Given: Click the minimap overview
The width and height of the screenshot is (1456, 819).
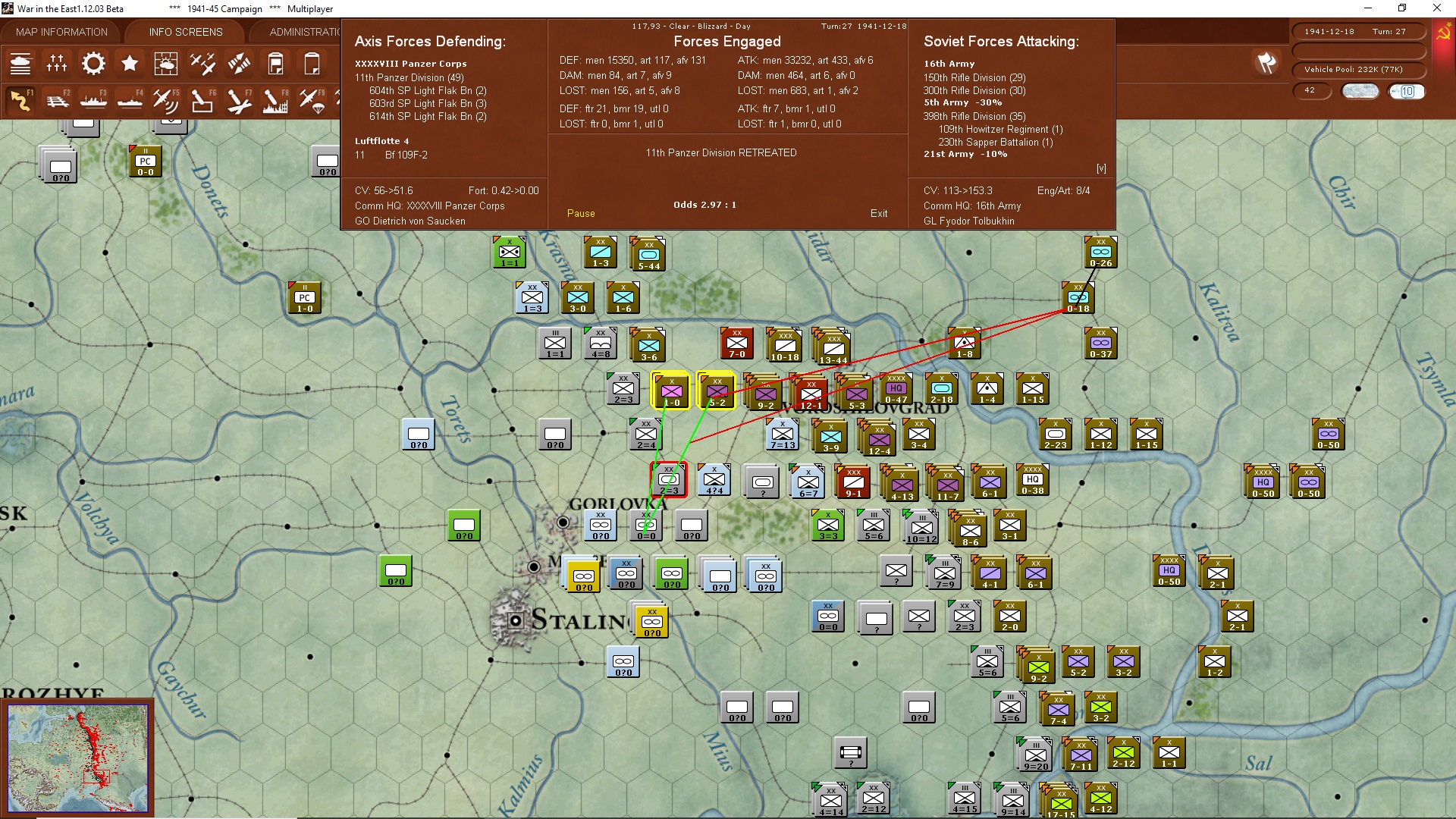Looking at the screenshot, I should click(78, 758).
